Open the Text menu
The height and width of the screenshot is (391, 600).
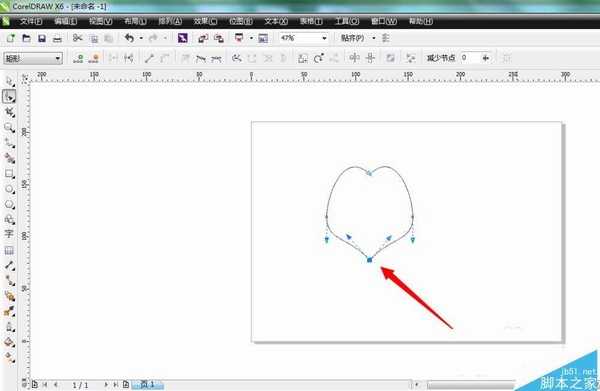coord(276,21)
